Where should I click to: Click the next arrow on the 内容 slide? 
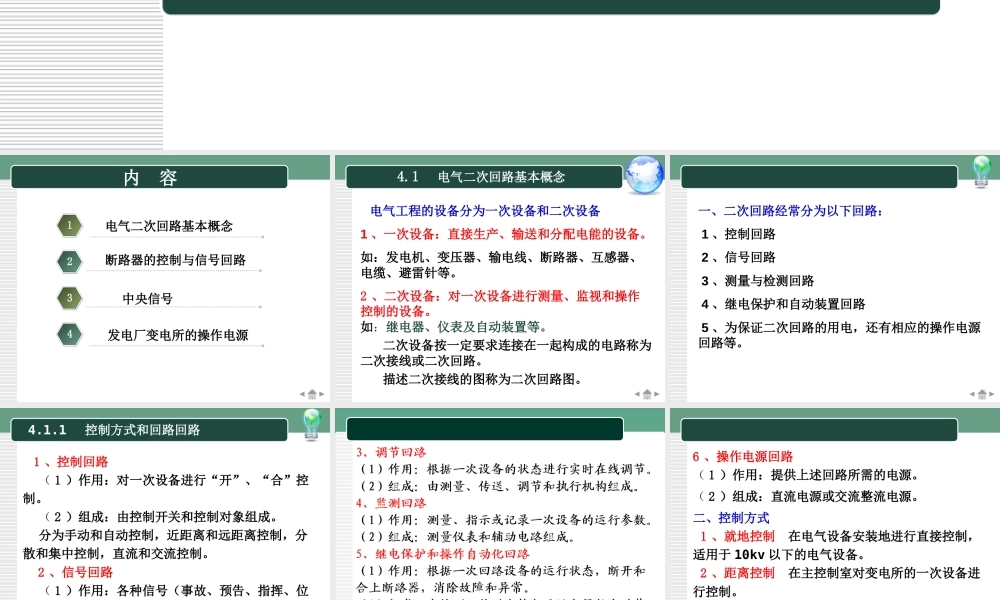click(321, 394)
